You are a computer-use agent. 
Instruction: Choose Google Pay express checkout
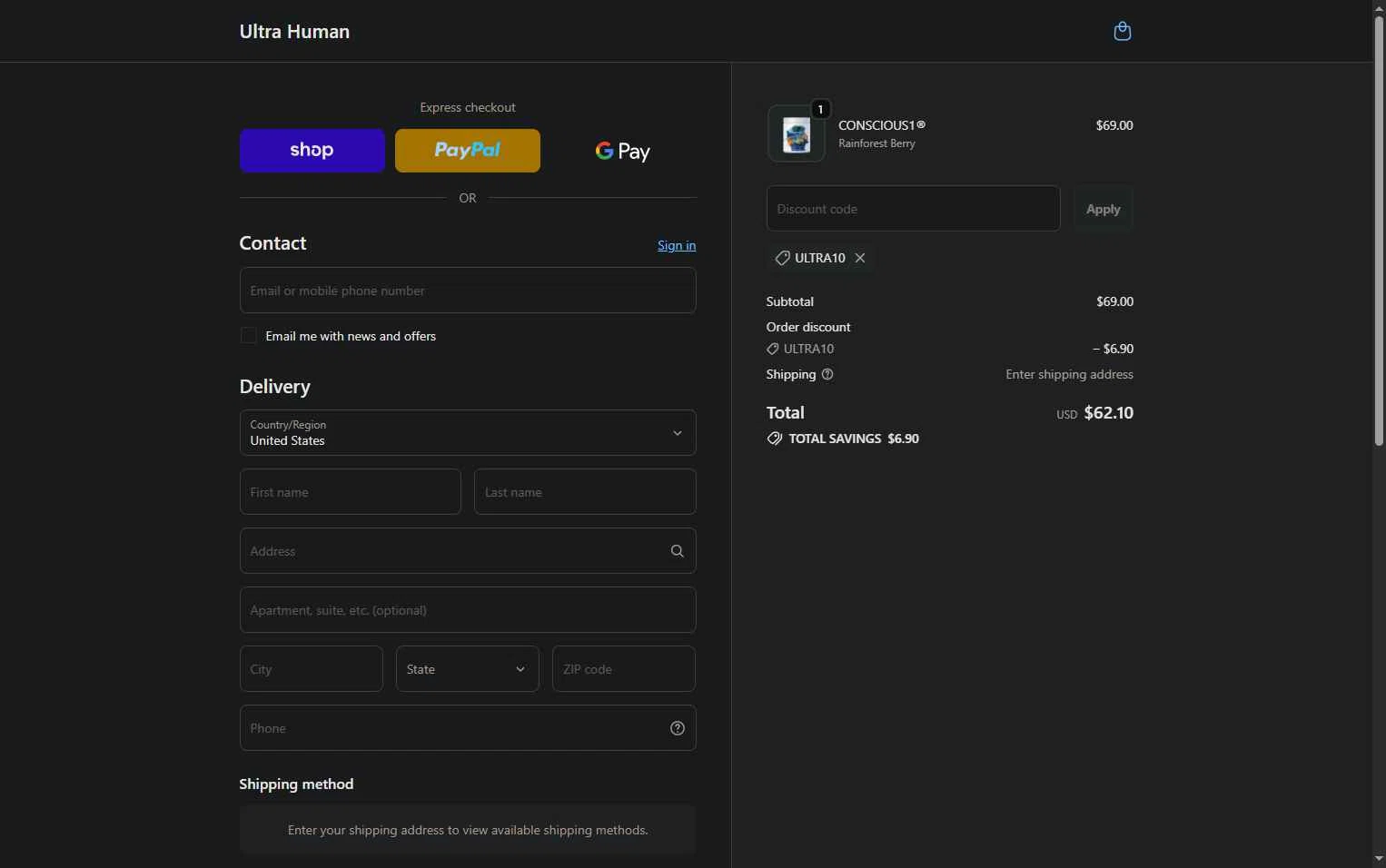[623, 151]
